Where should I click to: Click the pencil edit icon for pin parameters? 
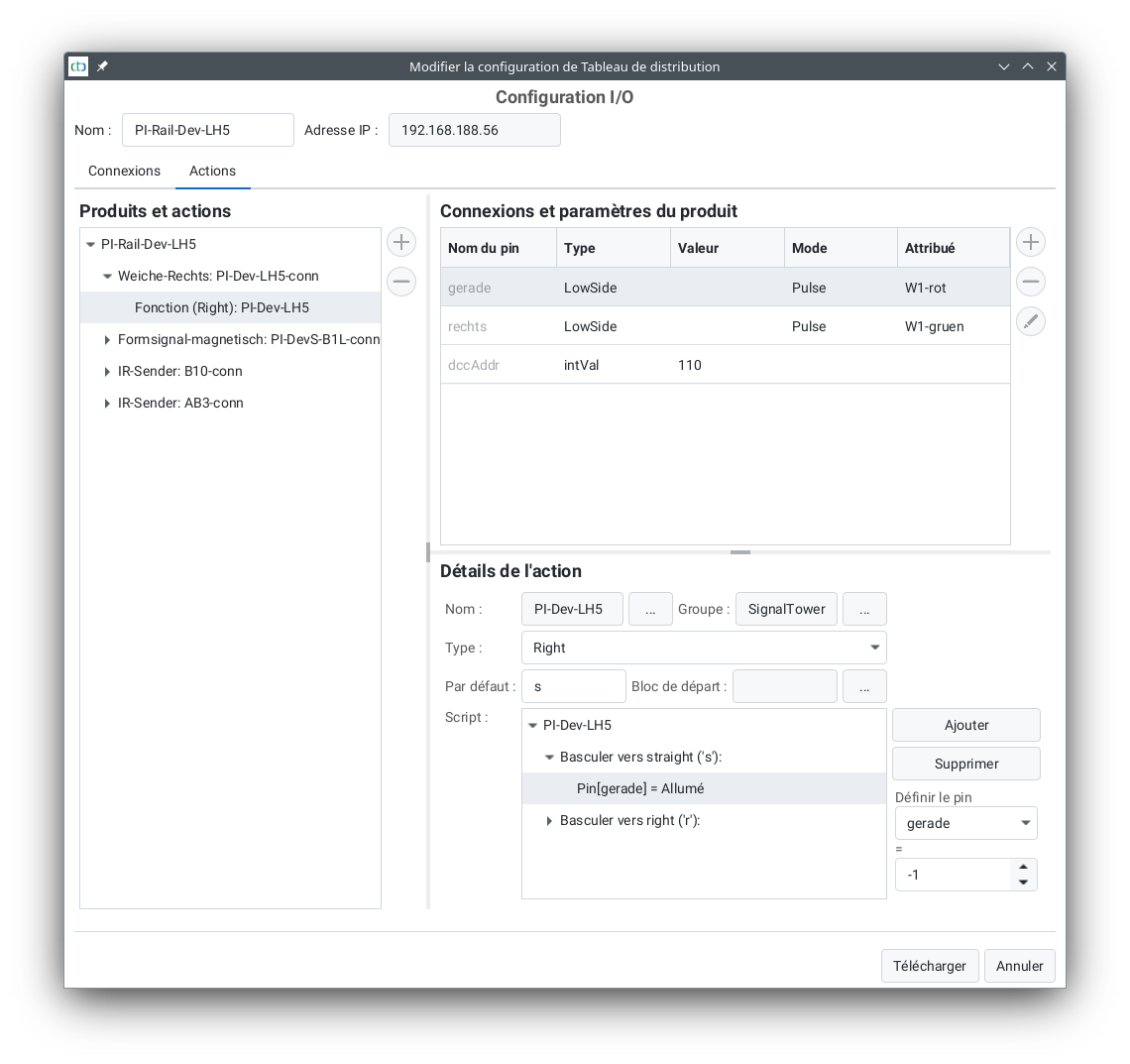(x=1031, y=321)
